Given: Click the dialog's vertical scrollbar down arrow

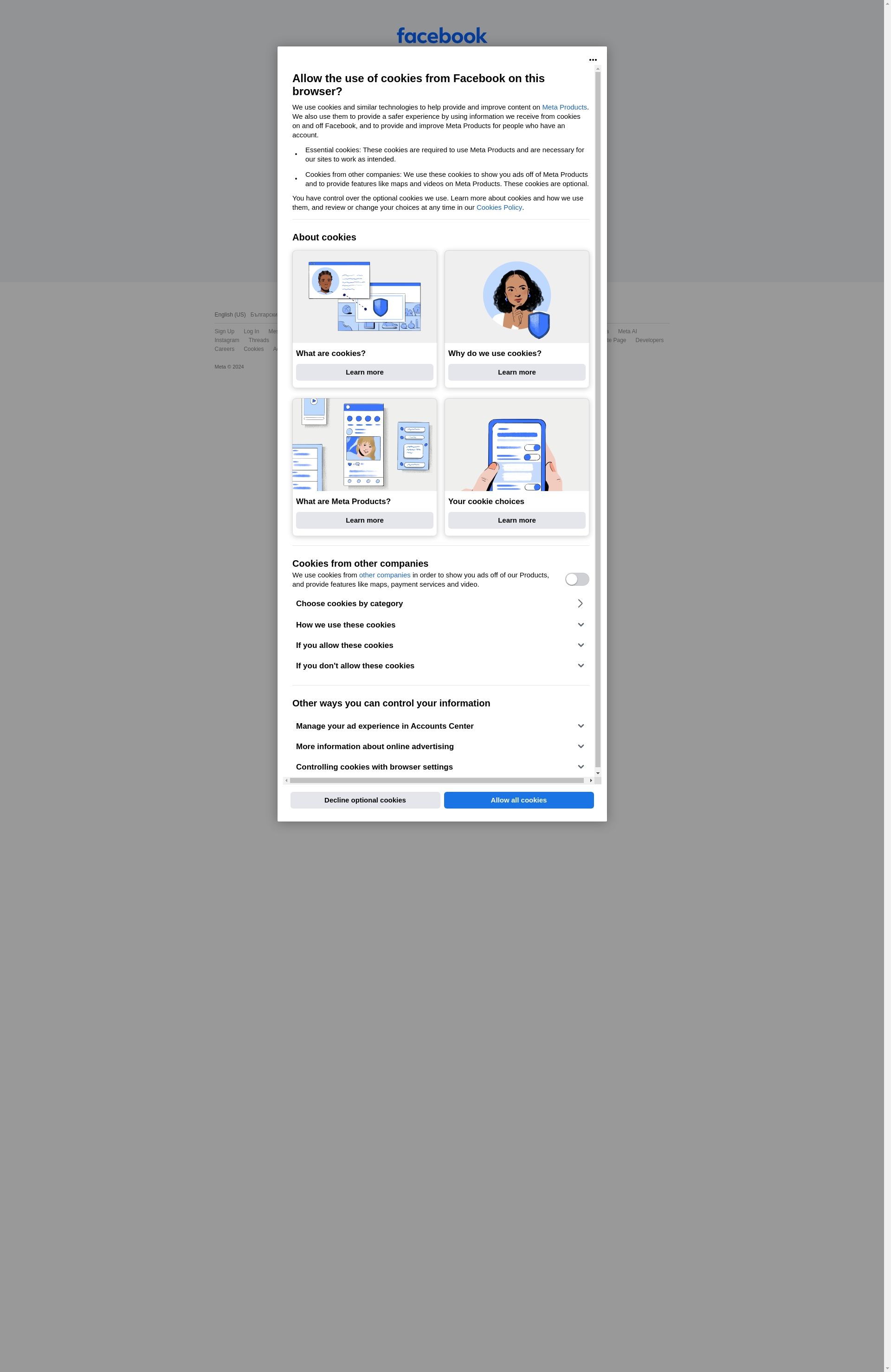Looking at the screenshot, I should pyautogui.click(x=598, y=773).
